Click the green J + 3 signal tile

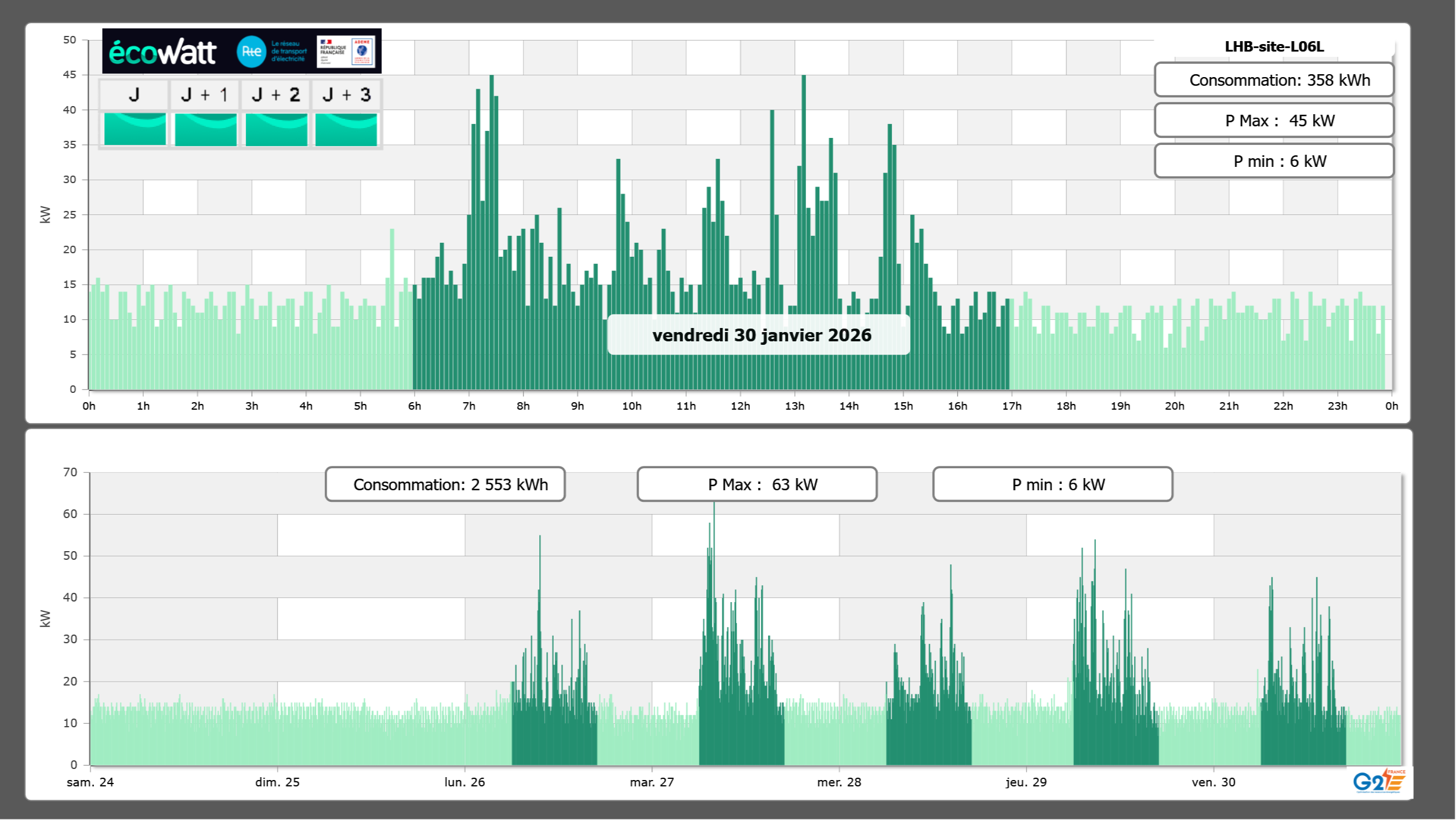[x=346, y=129]
